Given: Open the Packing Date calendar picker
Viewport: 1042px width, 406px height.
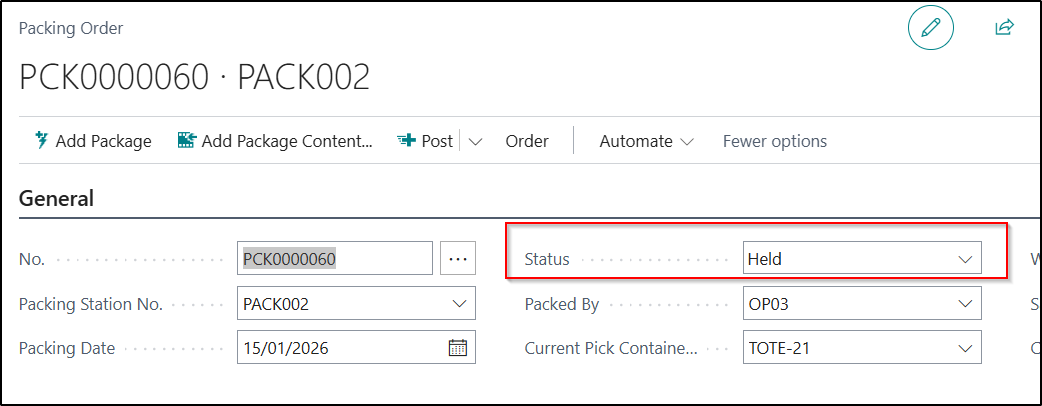Looking at the screenshot, I should (x=458, y=349).
